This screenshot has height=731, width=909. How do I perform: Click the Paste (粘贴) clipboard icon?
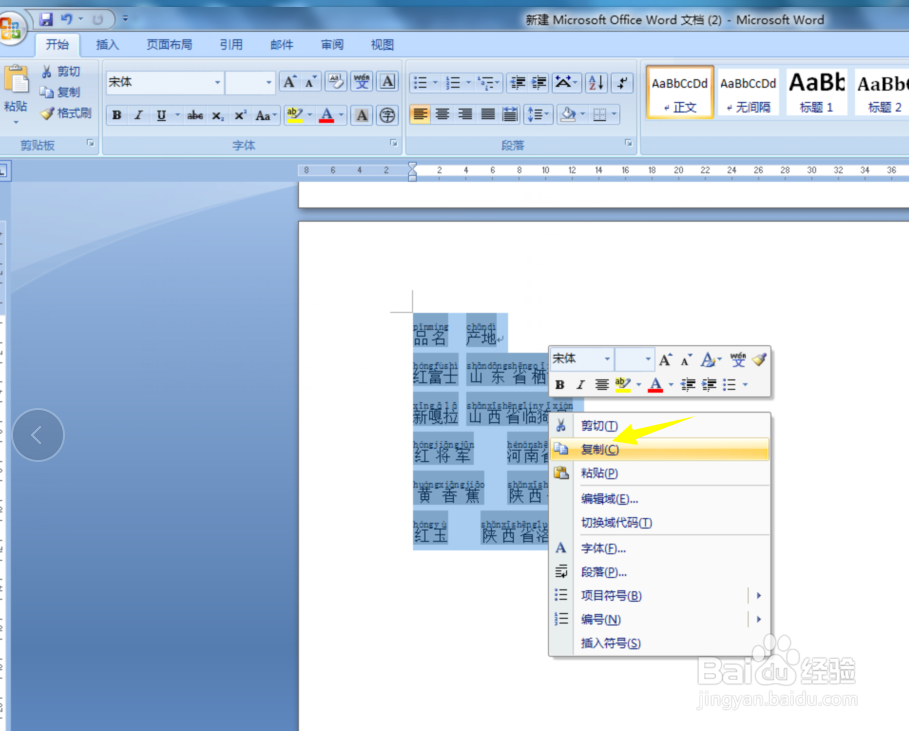coord(16,80)
